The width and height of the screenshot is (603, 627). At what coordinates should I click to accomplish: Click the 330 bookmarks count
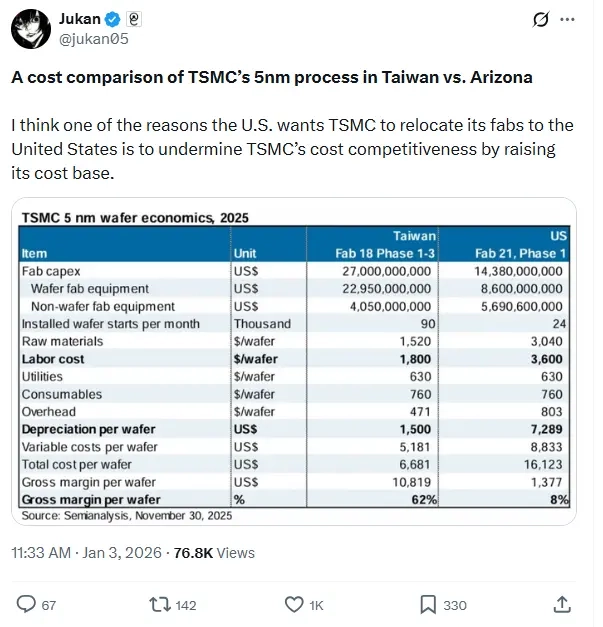point(455,605)
